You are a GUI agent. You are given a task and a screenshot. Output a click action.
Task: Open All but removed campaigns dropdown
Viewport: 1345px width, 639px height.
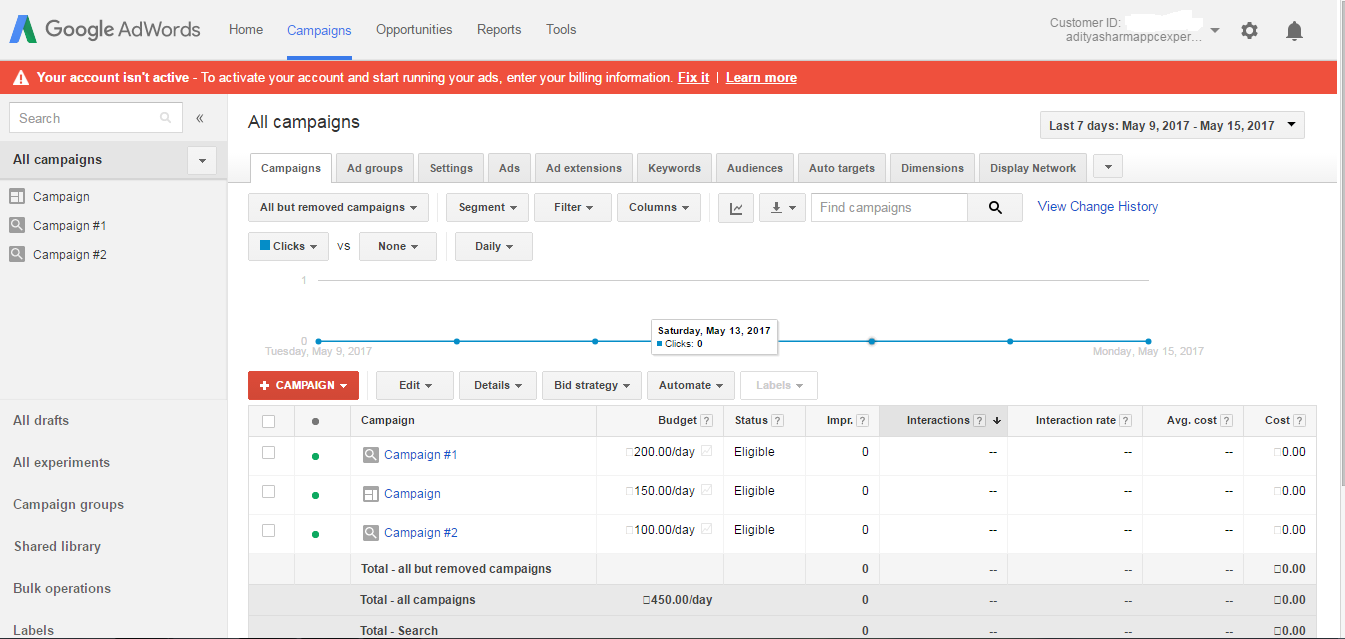click(338, 208)
